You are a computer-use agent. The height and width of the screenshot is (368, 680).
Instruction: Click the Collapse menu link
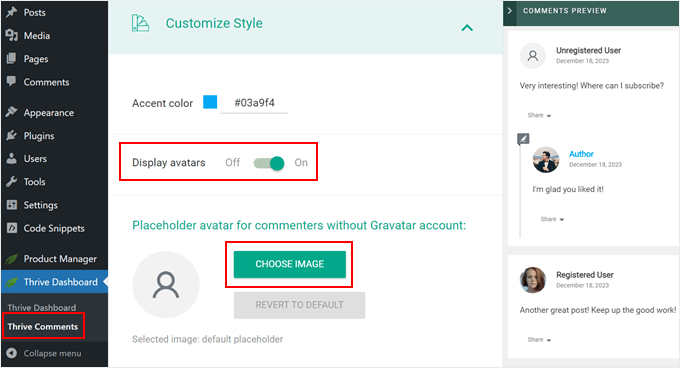coord(52,353)
